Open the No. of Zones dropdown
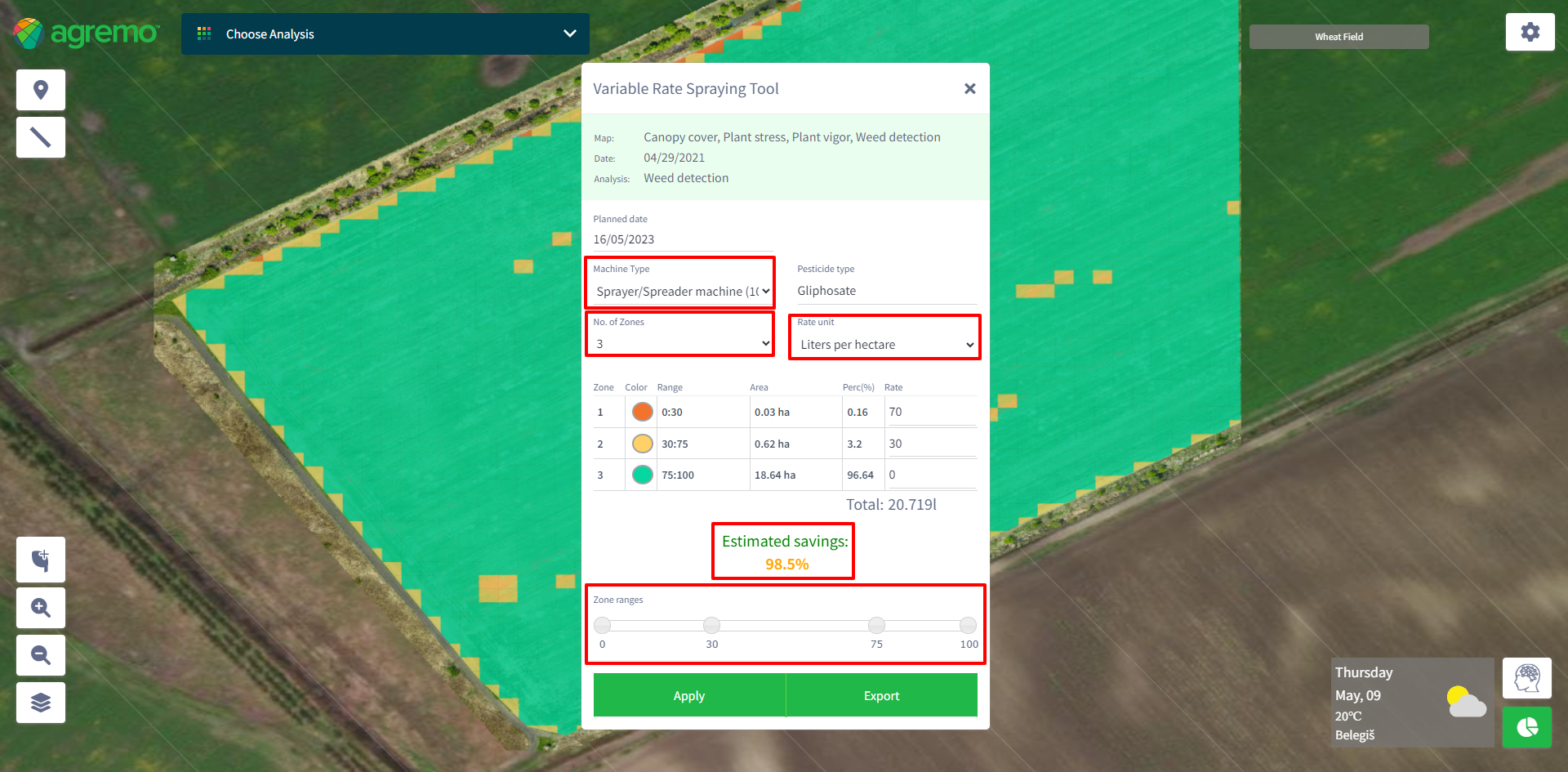Image resolution: width=1568 pixels, height=772 pixels. click(681, 344)
